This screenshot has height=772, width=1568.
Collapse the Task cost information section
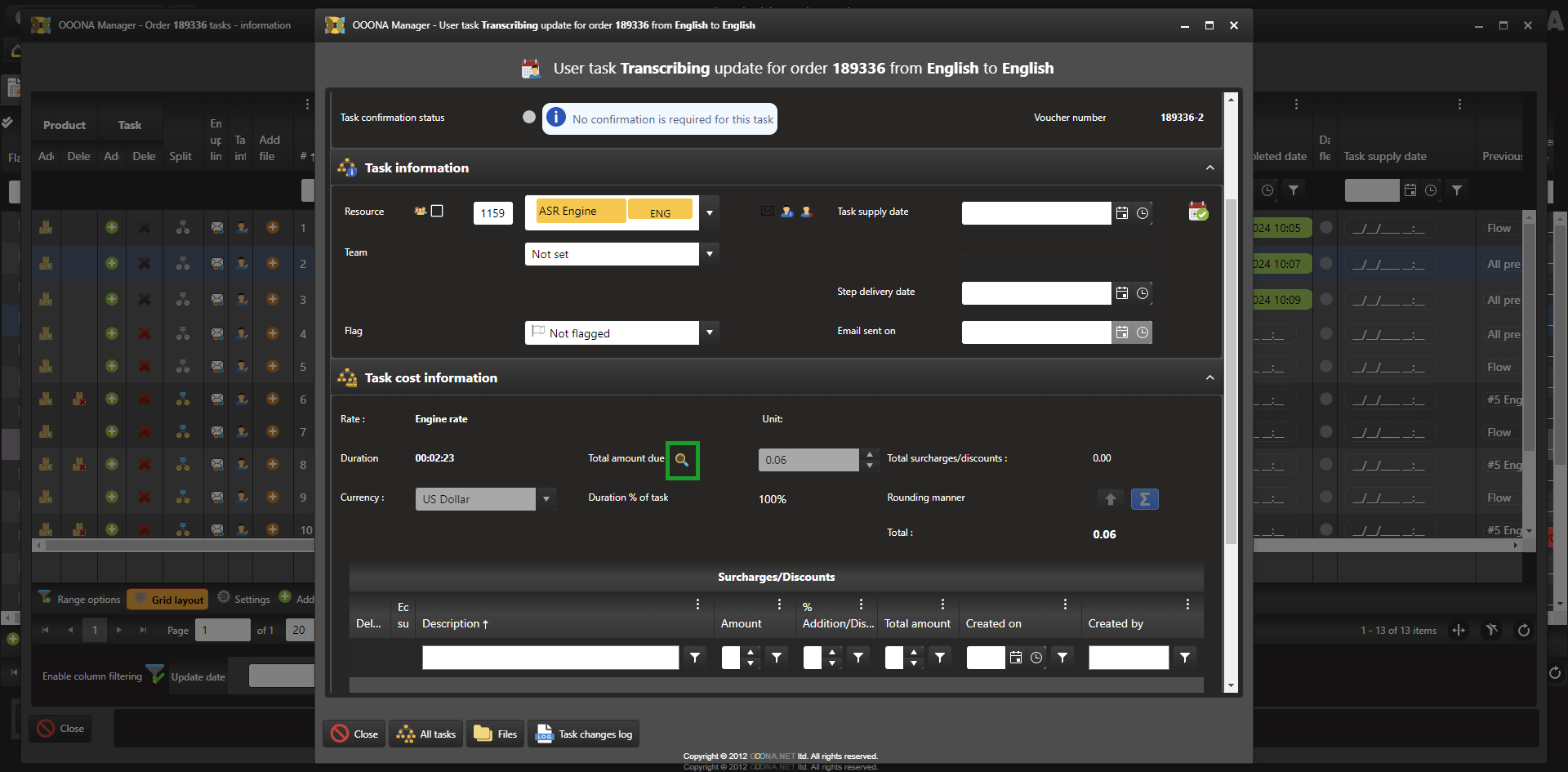pyautogui.click(x=1209, y=377)
